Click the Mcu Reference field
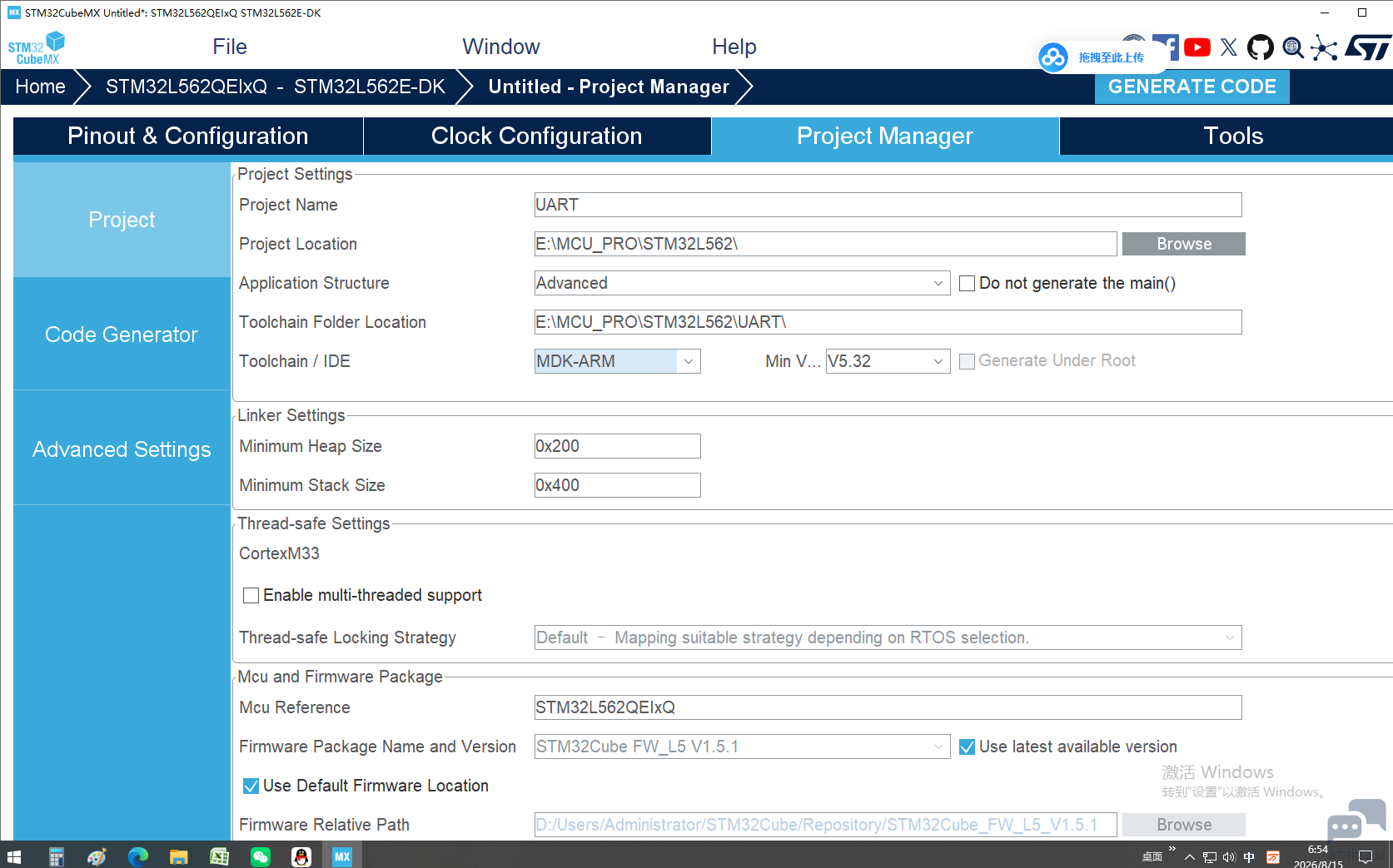The height and width of the screenshot is (868, 1393). [888, 707]
